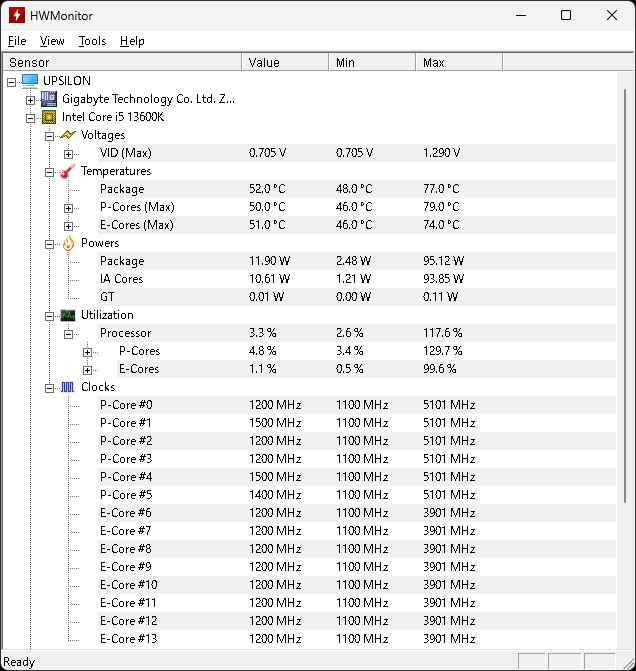Select the P-Core #5 clock row
Image resolution: width=636 pixels, height=671 pixels.
tap(357, 495)
